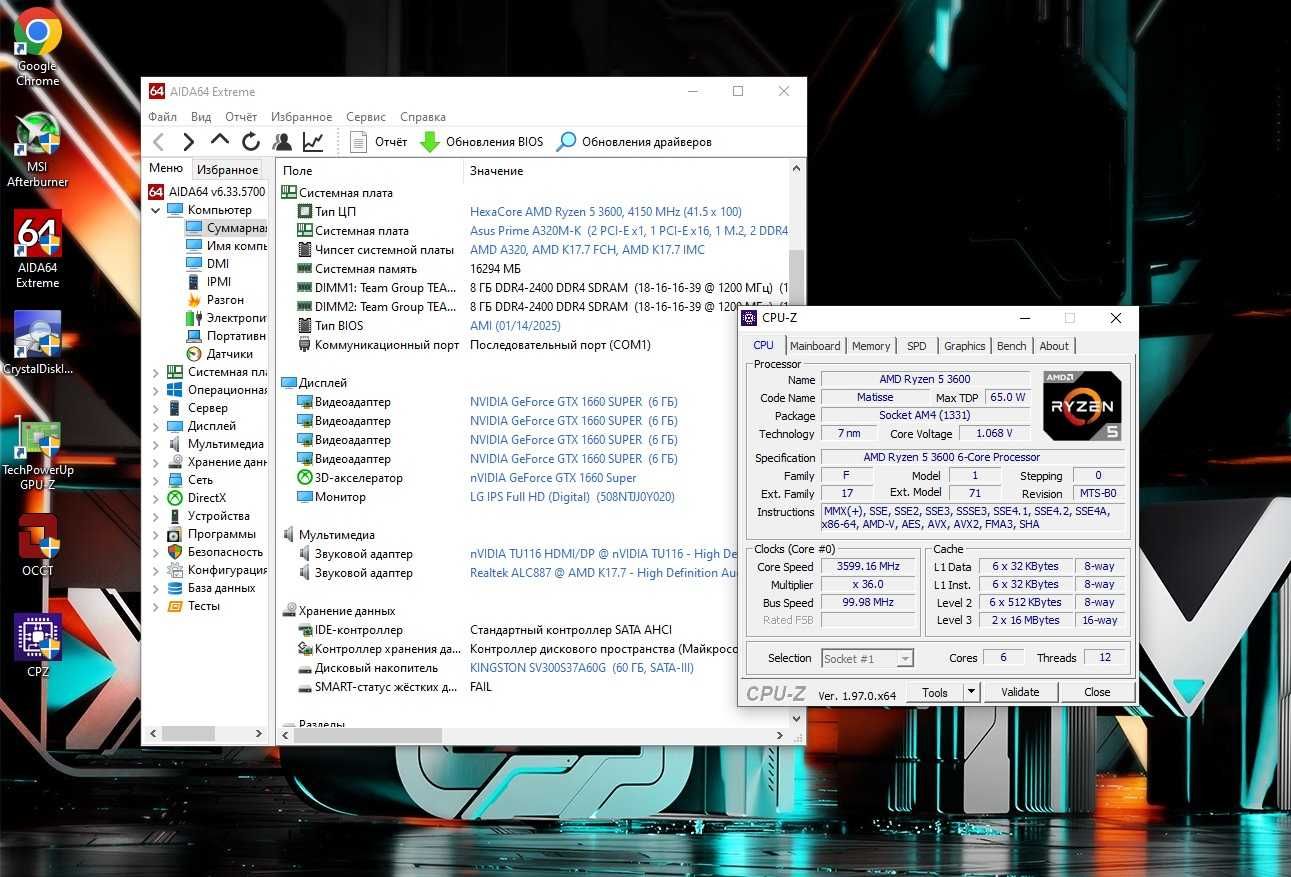
Task: Collapse the Компьютер tree node
Action: [156, 210]
